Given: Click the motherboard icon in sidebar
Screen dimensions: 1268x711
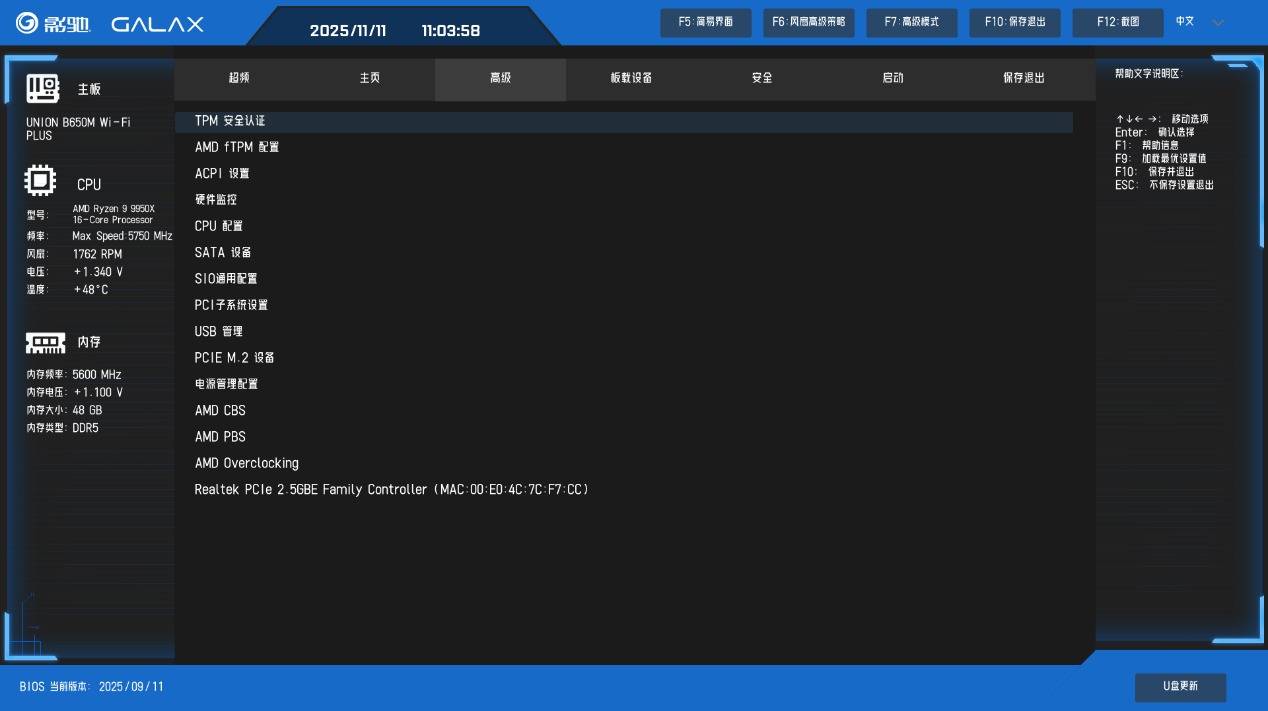Looking at the screenshot, I should [x=42, y=89].
